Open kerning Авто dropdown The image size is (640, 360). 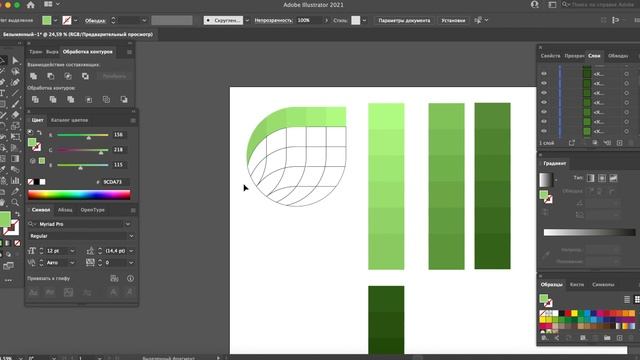coord(72,263)
